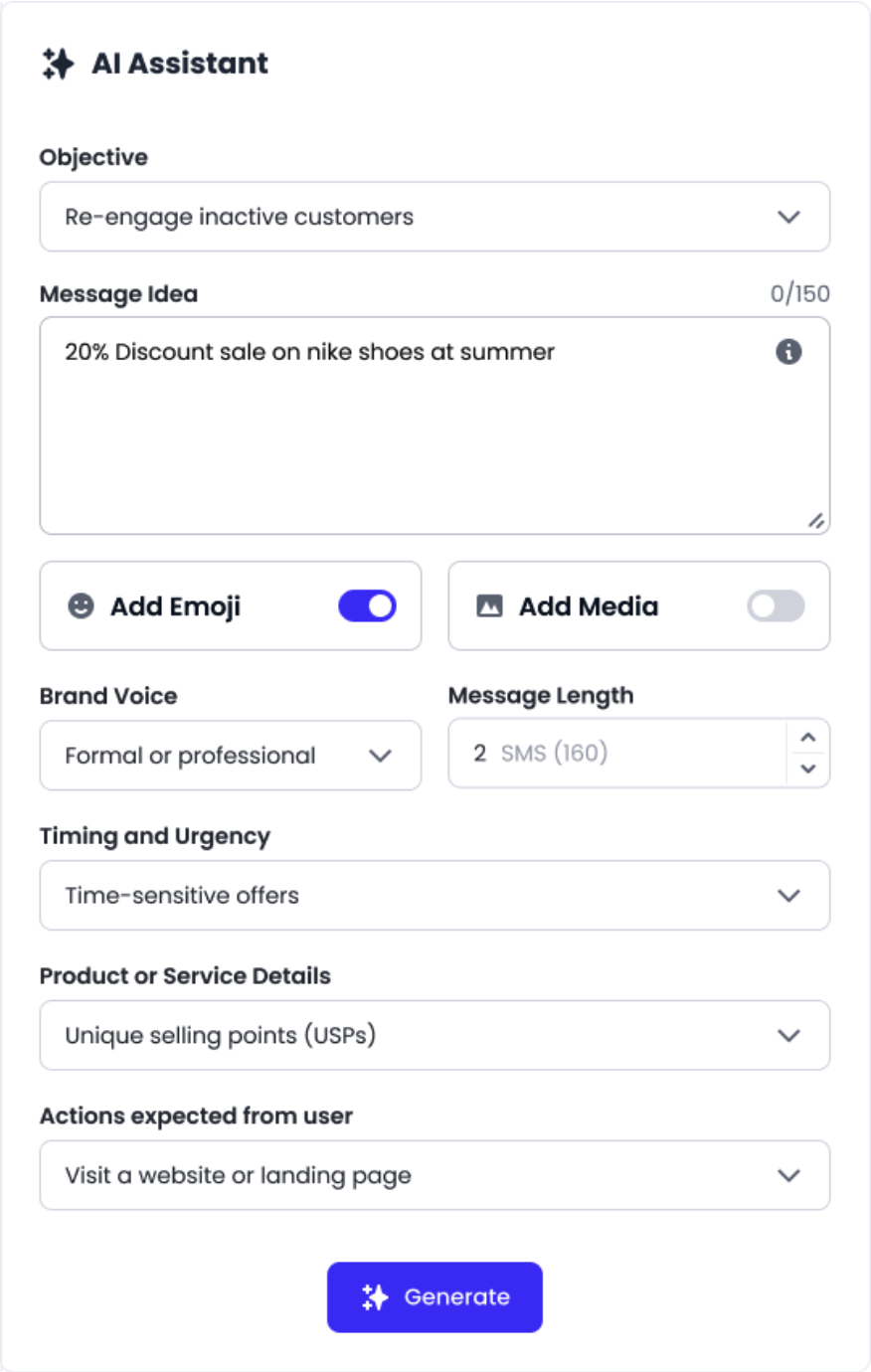Click the Add Emoji label text
Image resolution: width=871 pixels, height=1372 pixels.
pyautogui.click(x=175, y=605)
